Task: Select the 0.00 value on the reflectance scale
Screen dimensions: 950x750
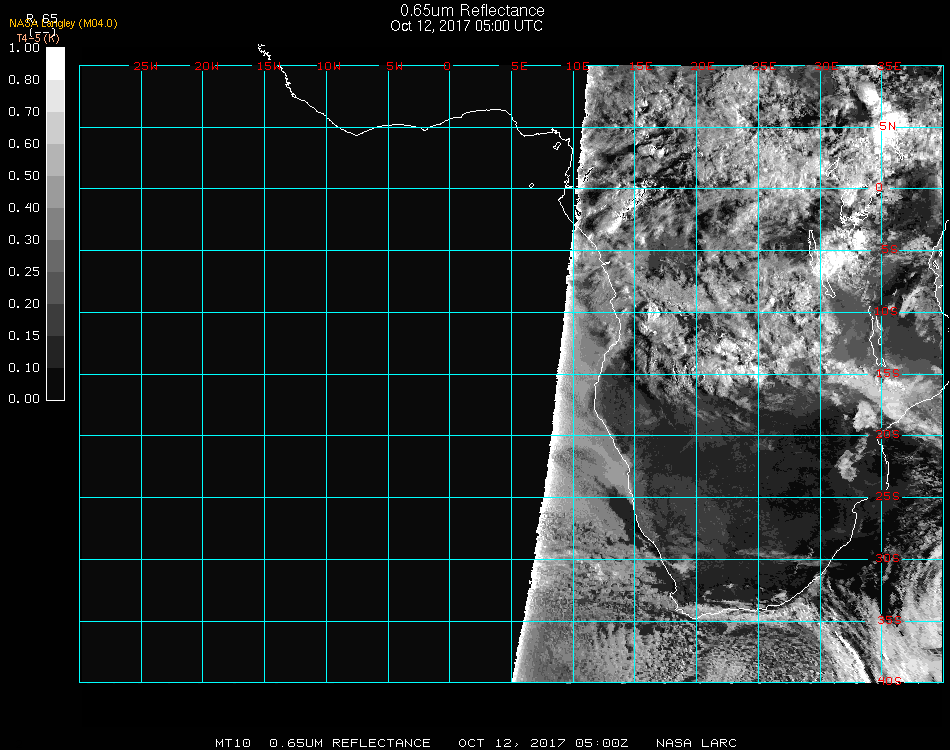Action: click(24, 399)
